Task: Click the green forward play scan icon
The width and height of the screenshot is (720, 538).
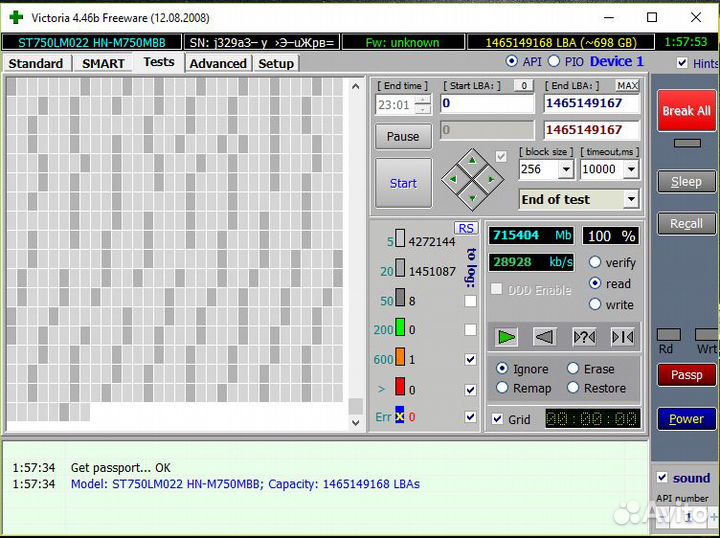Action: [507, 337]
